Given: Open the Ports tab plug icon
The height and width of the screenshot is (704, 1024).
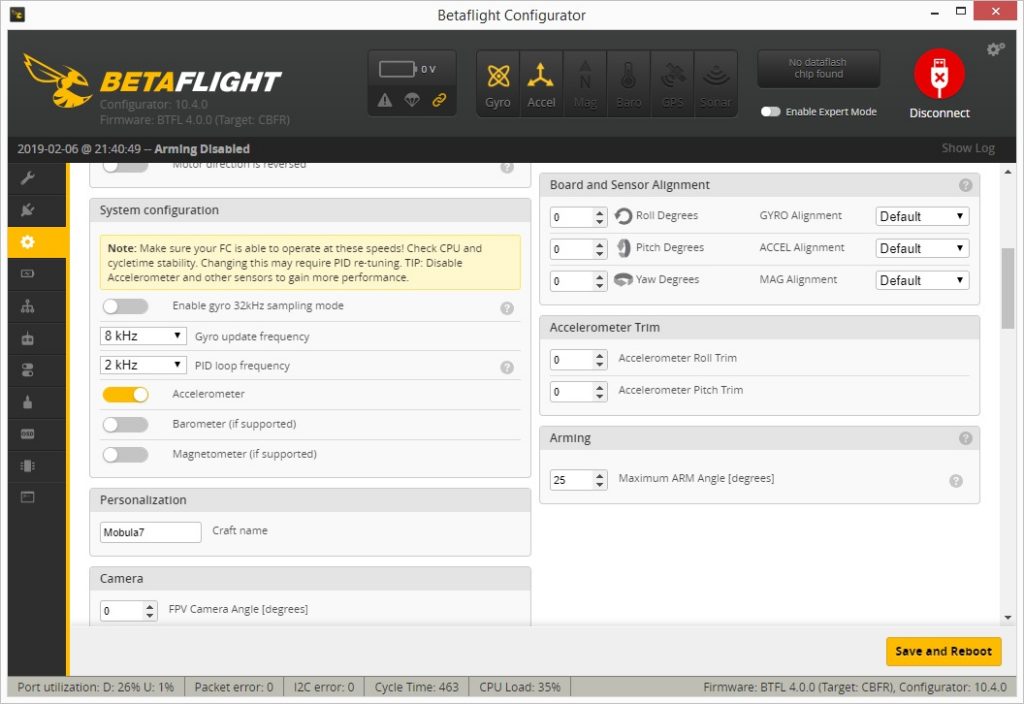Looking at the screenshot, I should click(27, 210).
